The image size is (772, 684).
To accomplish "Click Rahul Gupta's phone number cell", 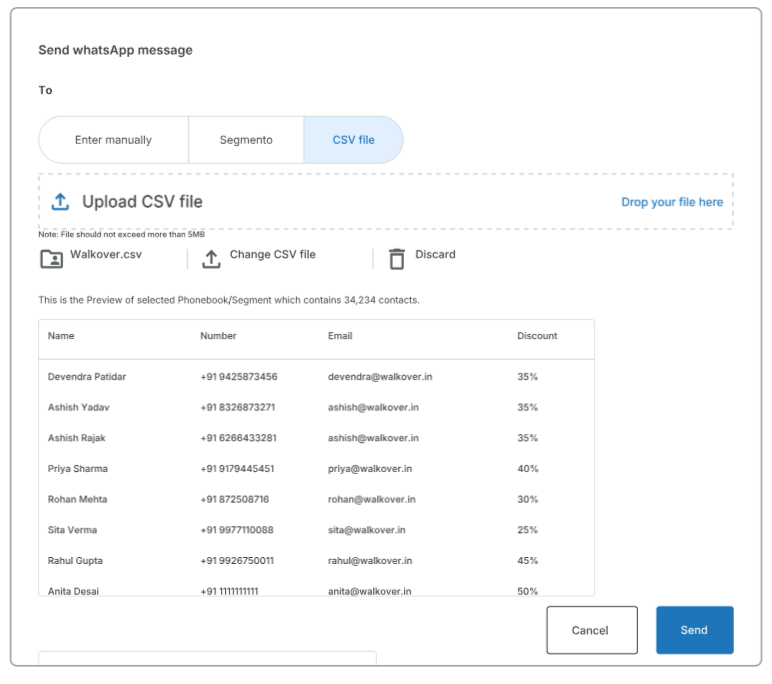I will (238, 561).
